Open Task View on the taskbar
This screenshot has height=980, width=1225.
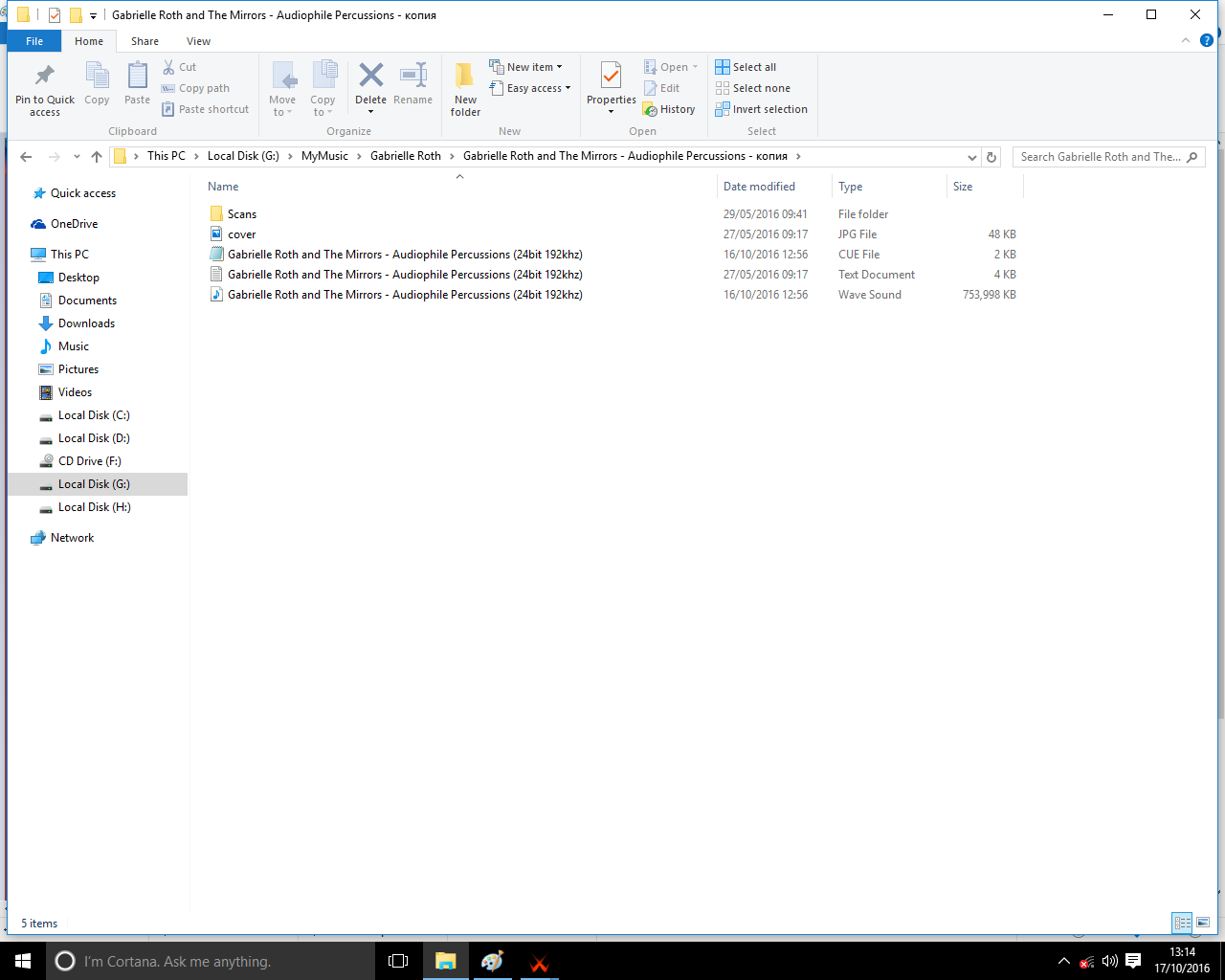pos(398,961)
